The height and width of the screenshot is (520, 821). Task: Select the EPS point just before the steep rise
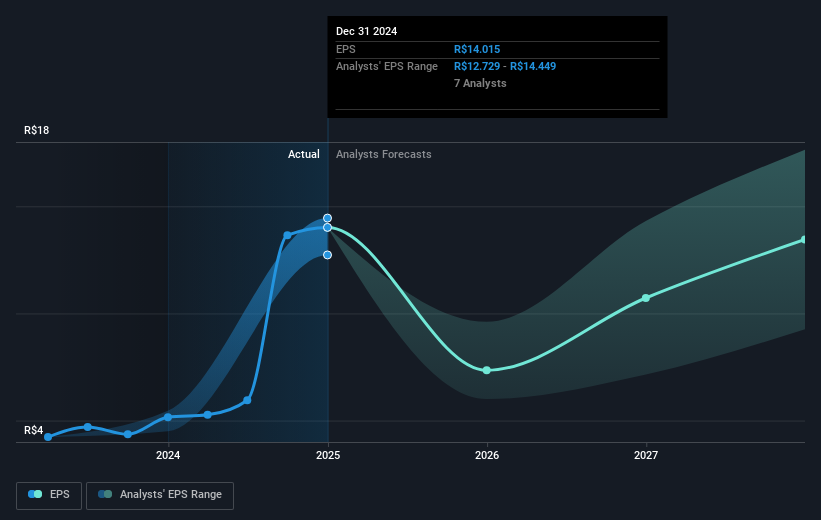click(247, 401)
